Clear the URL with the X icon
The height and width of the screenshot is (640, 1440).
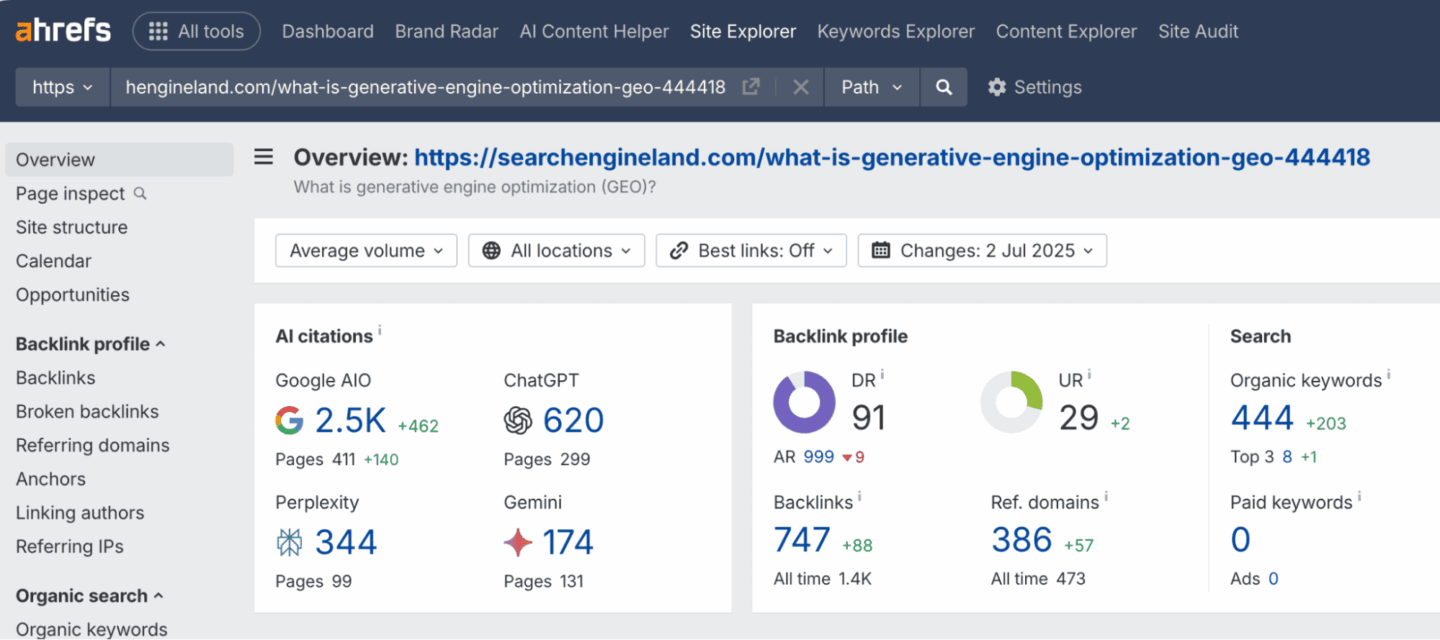800,87
